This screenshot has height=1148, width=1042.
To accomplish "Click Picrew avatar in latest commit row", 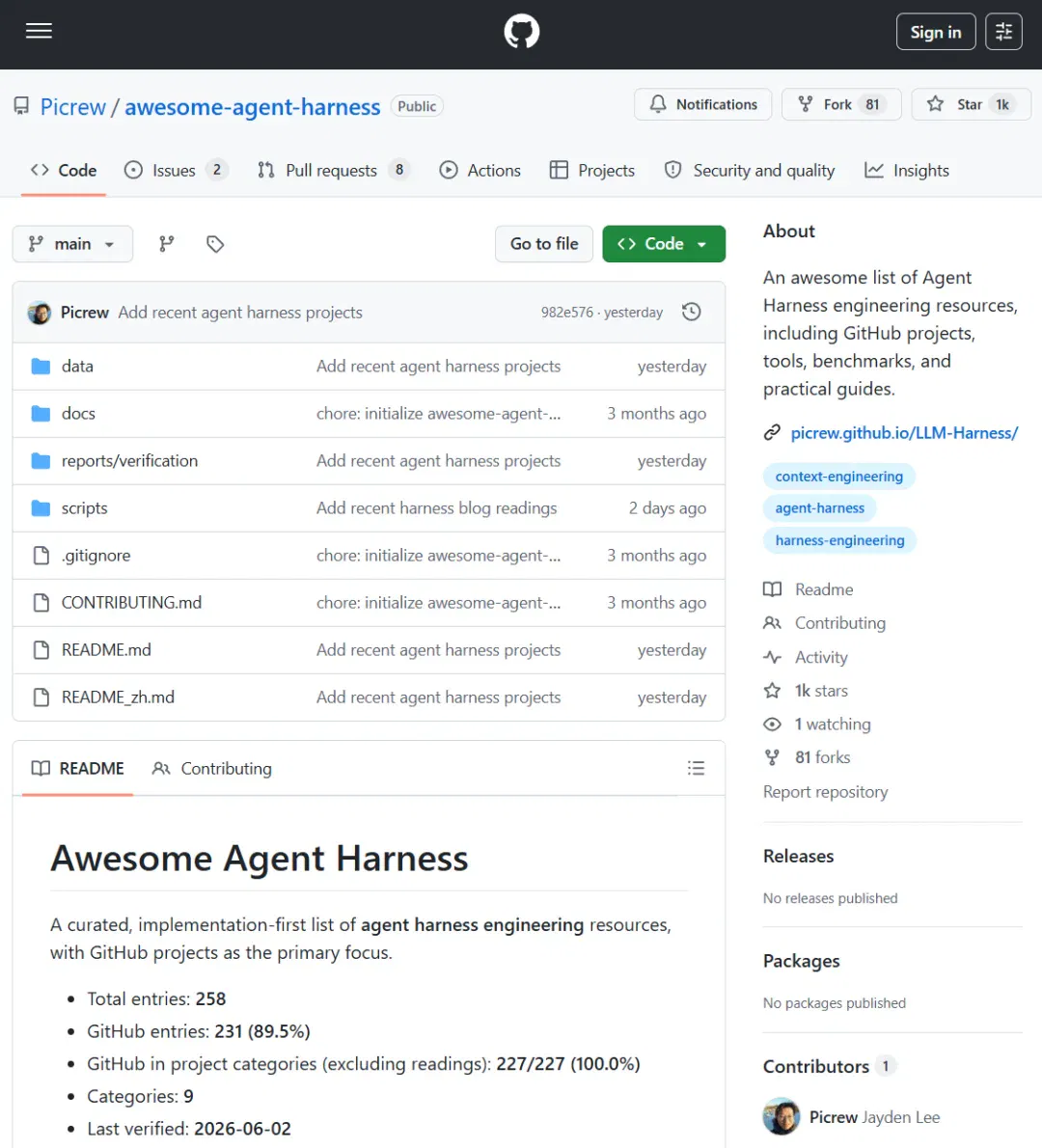I will 40,313.
